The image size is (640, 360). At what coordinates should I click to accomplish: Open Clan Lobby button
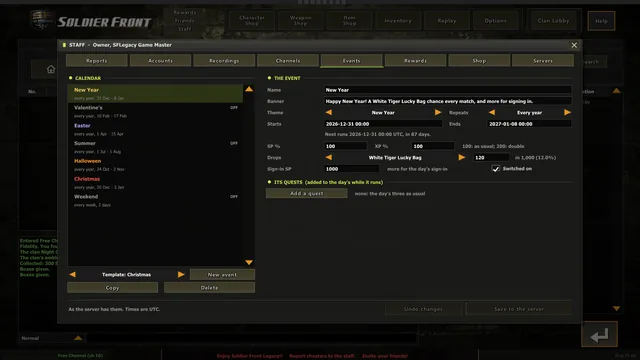click(553, 20)
